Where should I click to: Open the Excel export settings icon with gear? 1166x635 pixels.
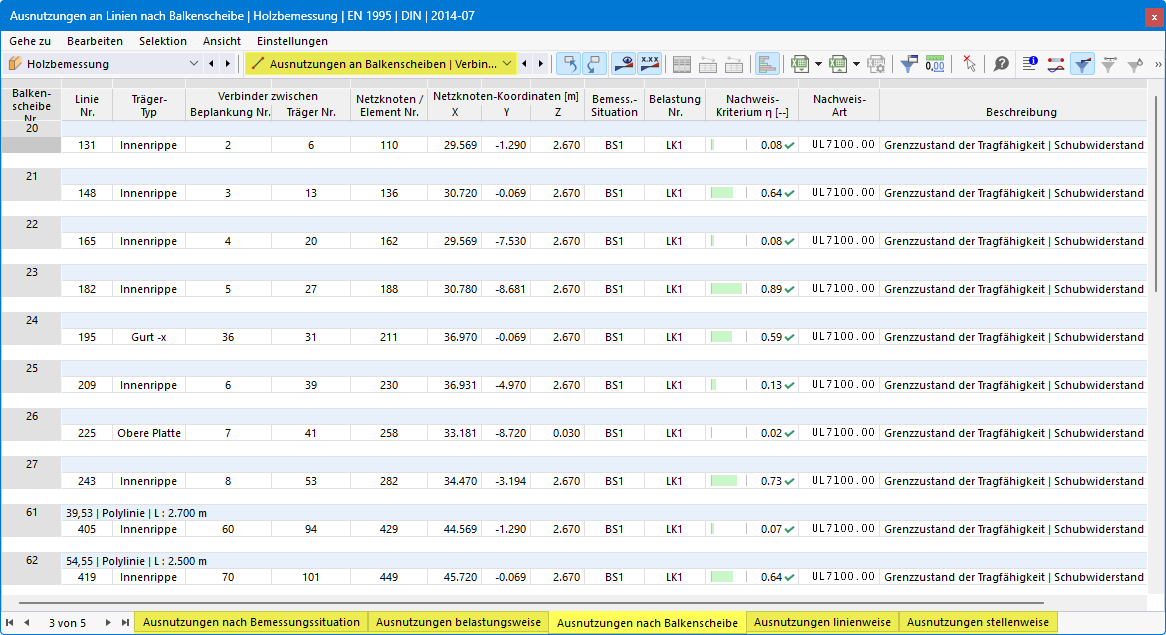(x=876, y=64)
